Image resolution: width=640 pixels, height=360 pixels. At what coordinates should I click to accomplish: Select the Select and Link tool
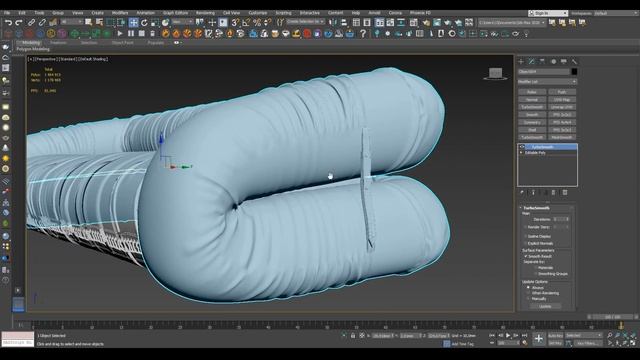pyautogui.click(x=31, y=22)
